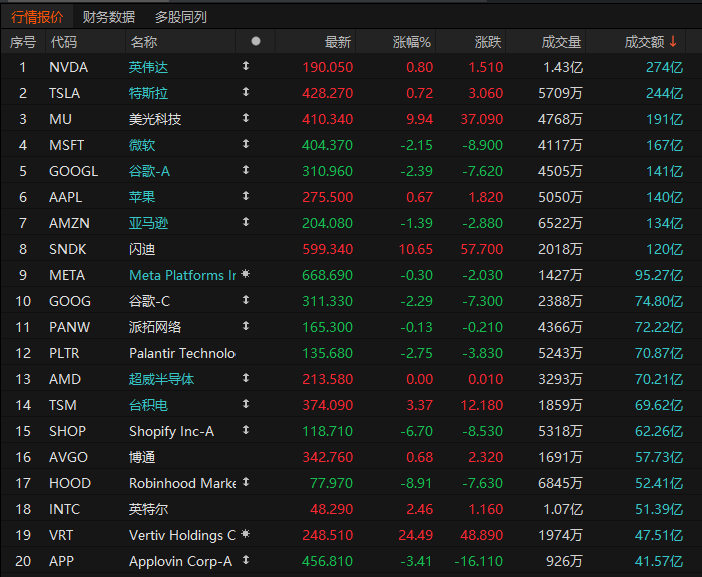This screenshot has height=577, width=702.
Task: Click the up-down marker icon in the AMD row
Action: pyautogui.click(x=246, y=378)
